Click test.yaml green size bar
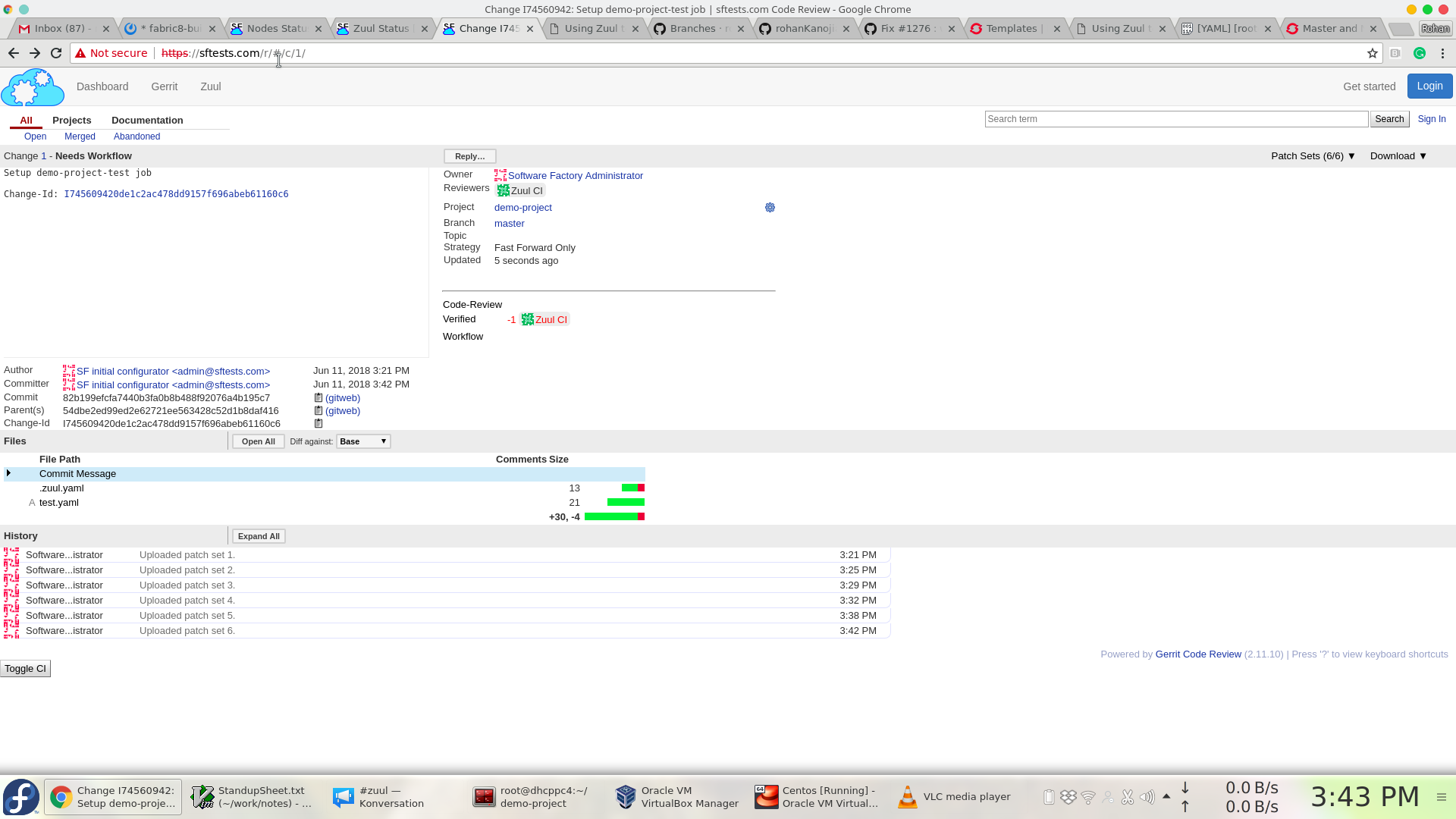 [x=626, y=502]
